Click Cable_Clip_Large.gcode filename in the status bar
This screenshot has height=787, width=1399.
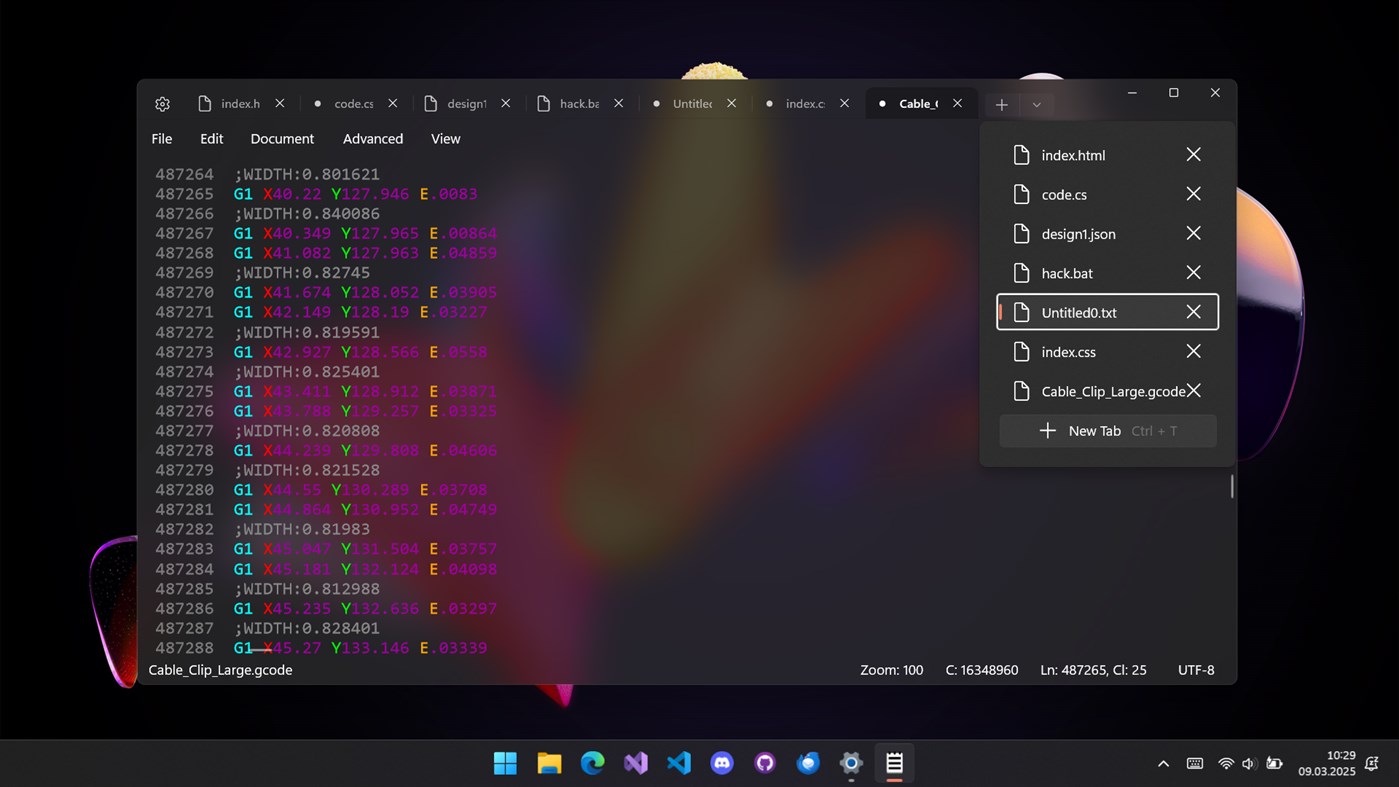221,670
